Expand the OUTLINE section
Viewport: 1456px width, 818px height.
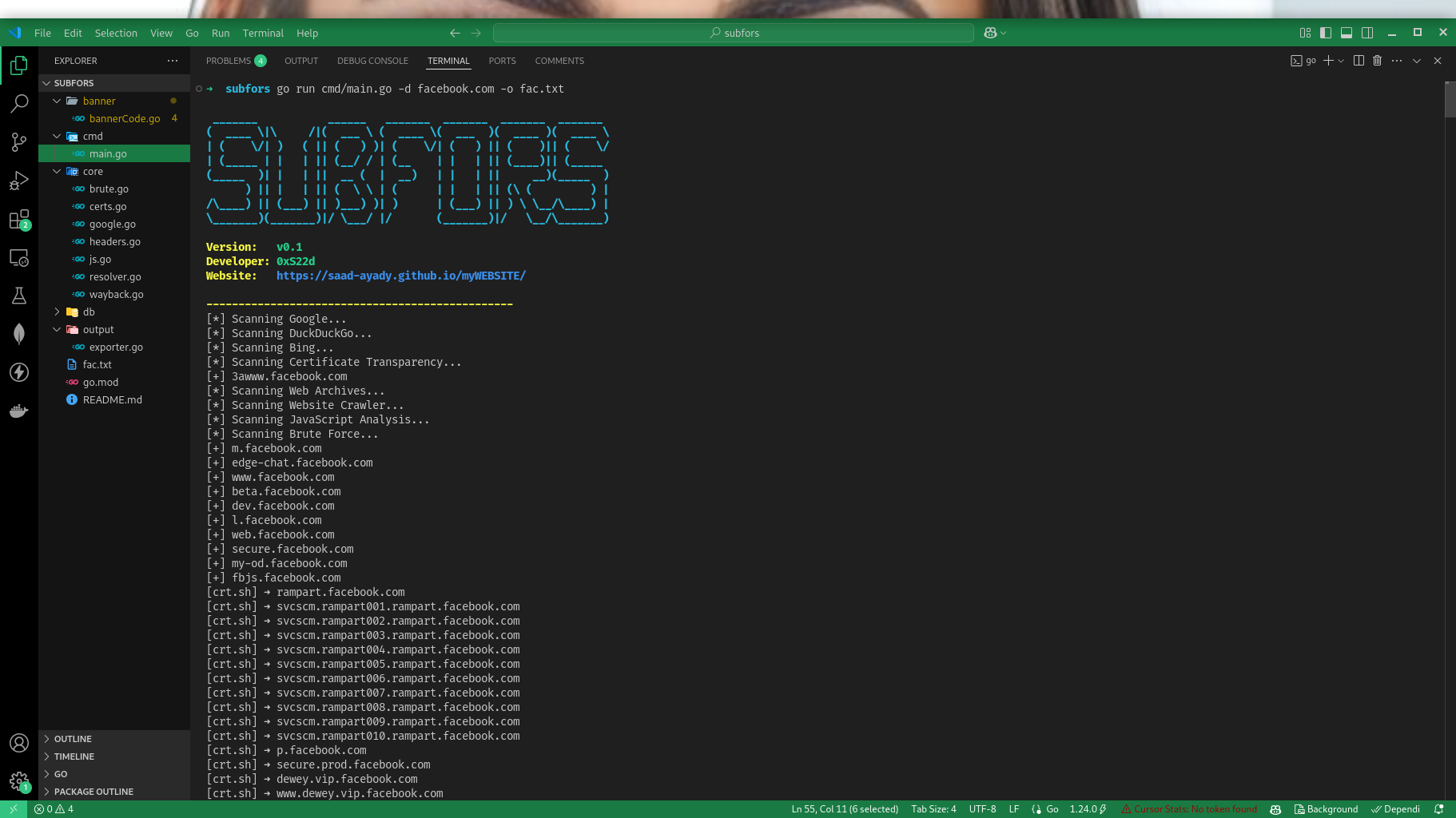coord(114,739)
